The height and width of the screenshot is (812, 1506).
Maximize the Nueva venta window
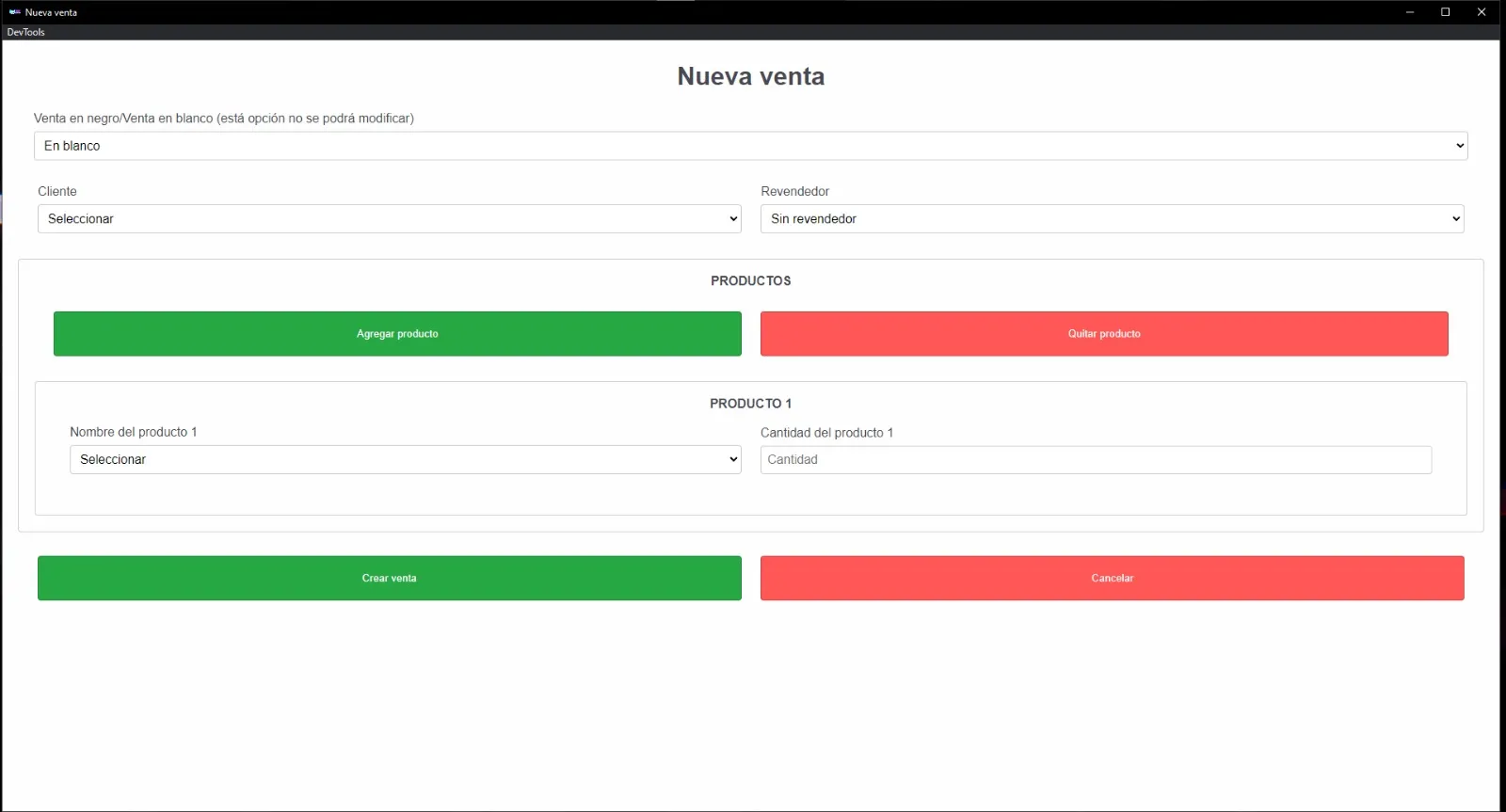[x=1446, y=12]
